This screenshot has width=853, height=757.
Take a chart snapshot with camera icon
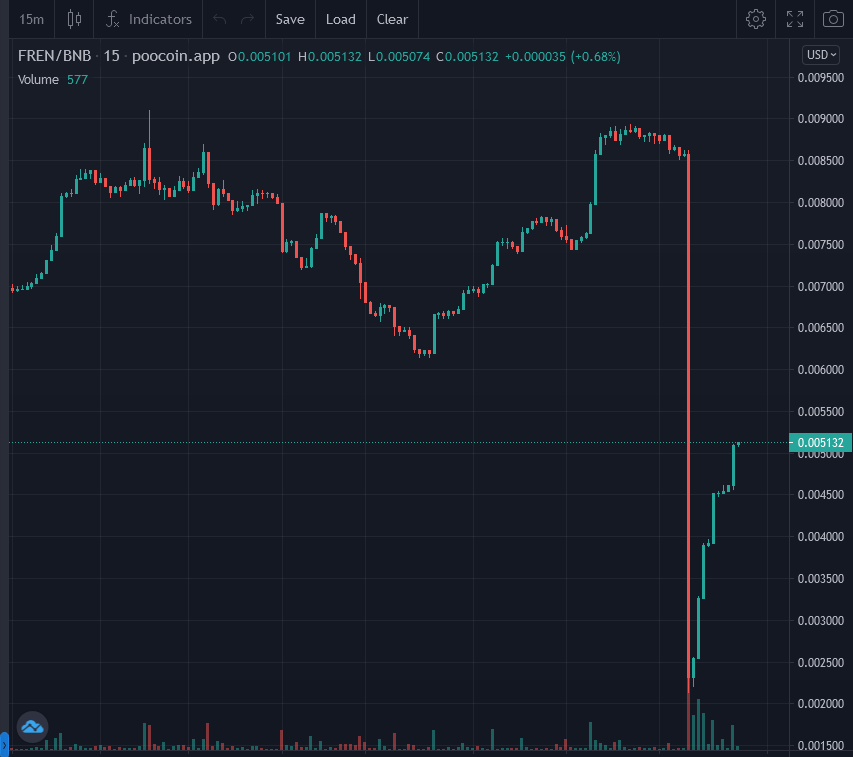tap(833, 20)
